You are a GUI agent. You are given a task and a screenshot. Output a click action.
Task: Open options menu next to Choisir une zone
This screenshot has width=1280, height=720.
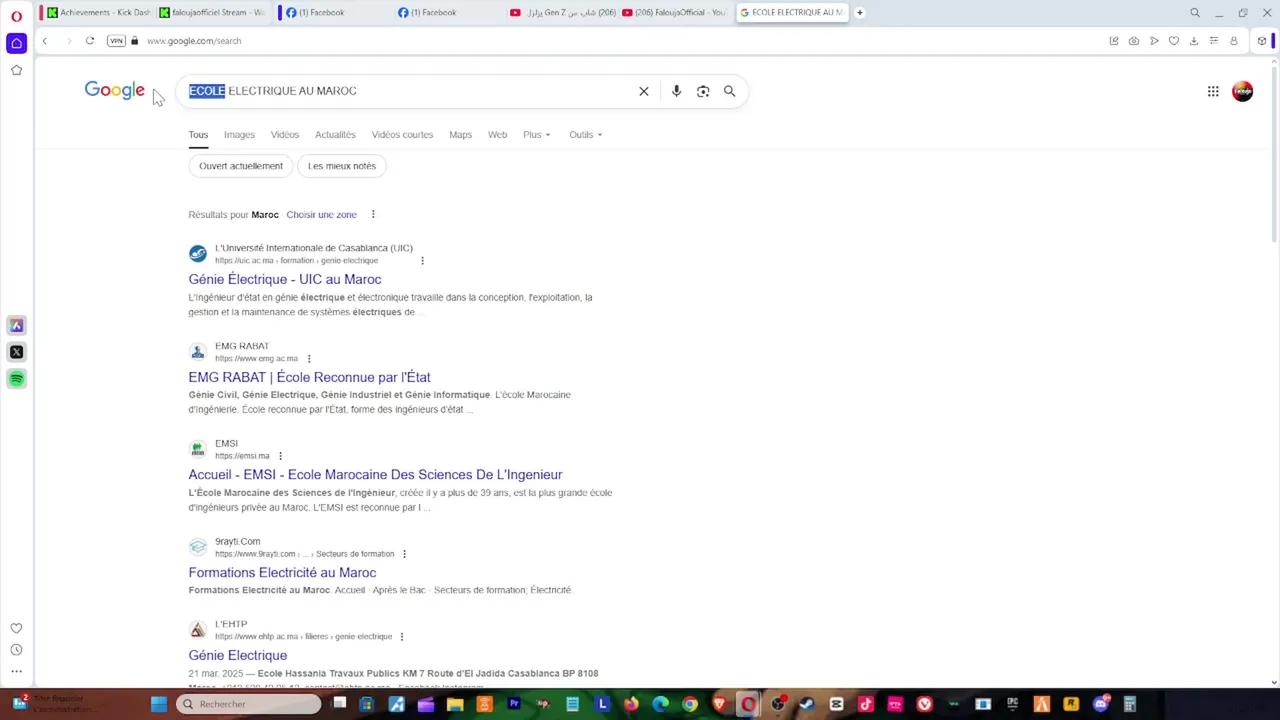373,215
